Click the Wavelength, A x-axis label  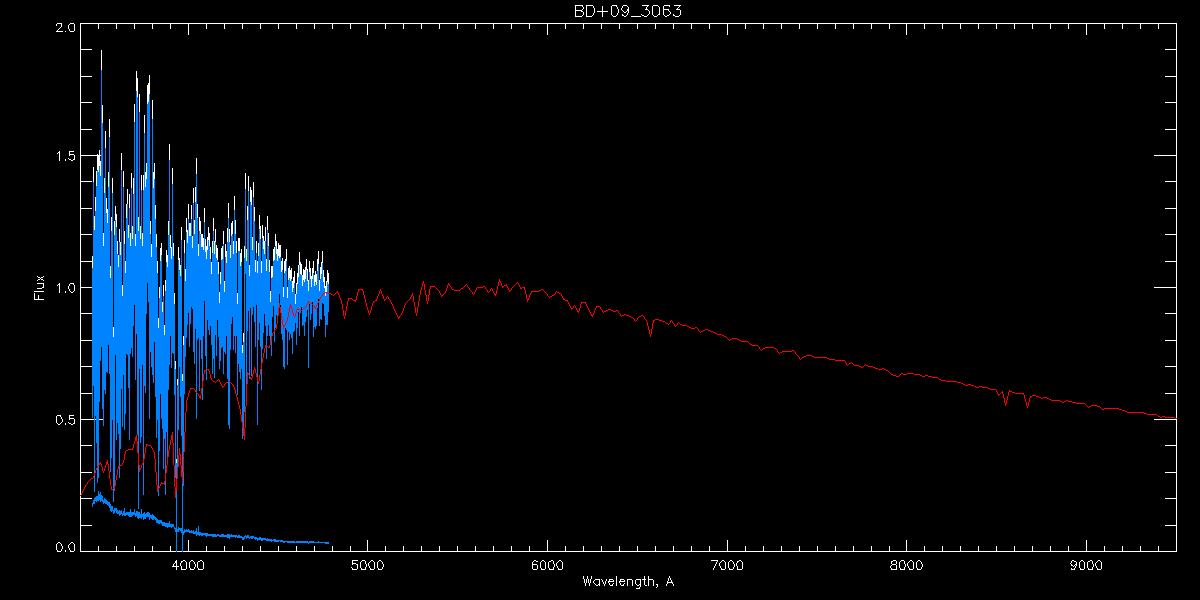(627, 581)
